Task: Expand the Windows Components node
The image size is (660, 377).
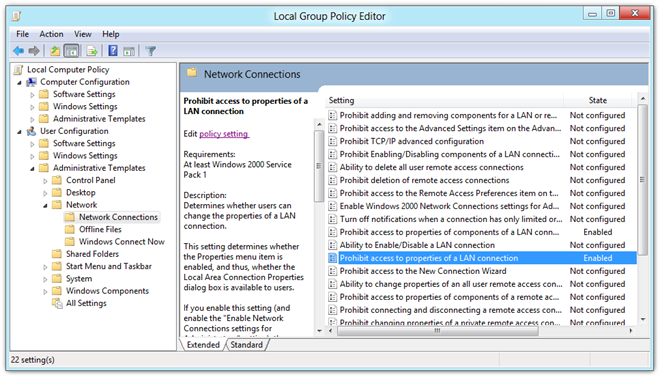Action: click(45, 291)
